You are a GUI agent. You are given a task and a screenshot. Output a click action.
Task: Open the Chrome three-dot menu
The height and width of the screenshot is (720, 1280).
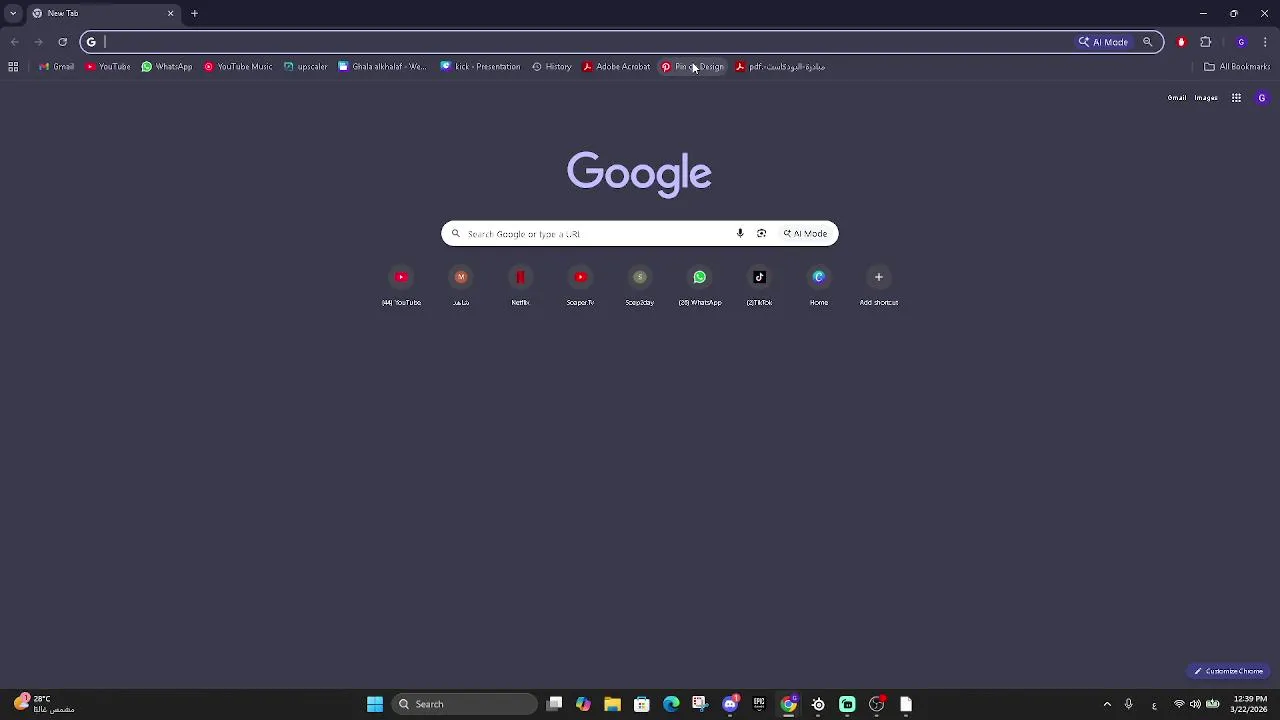point(1265,42)
